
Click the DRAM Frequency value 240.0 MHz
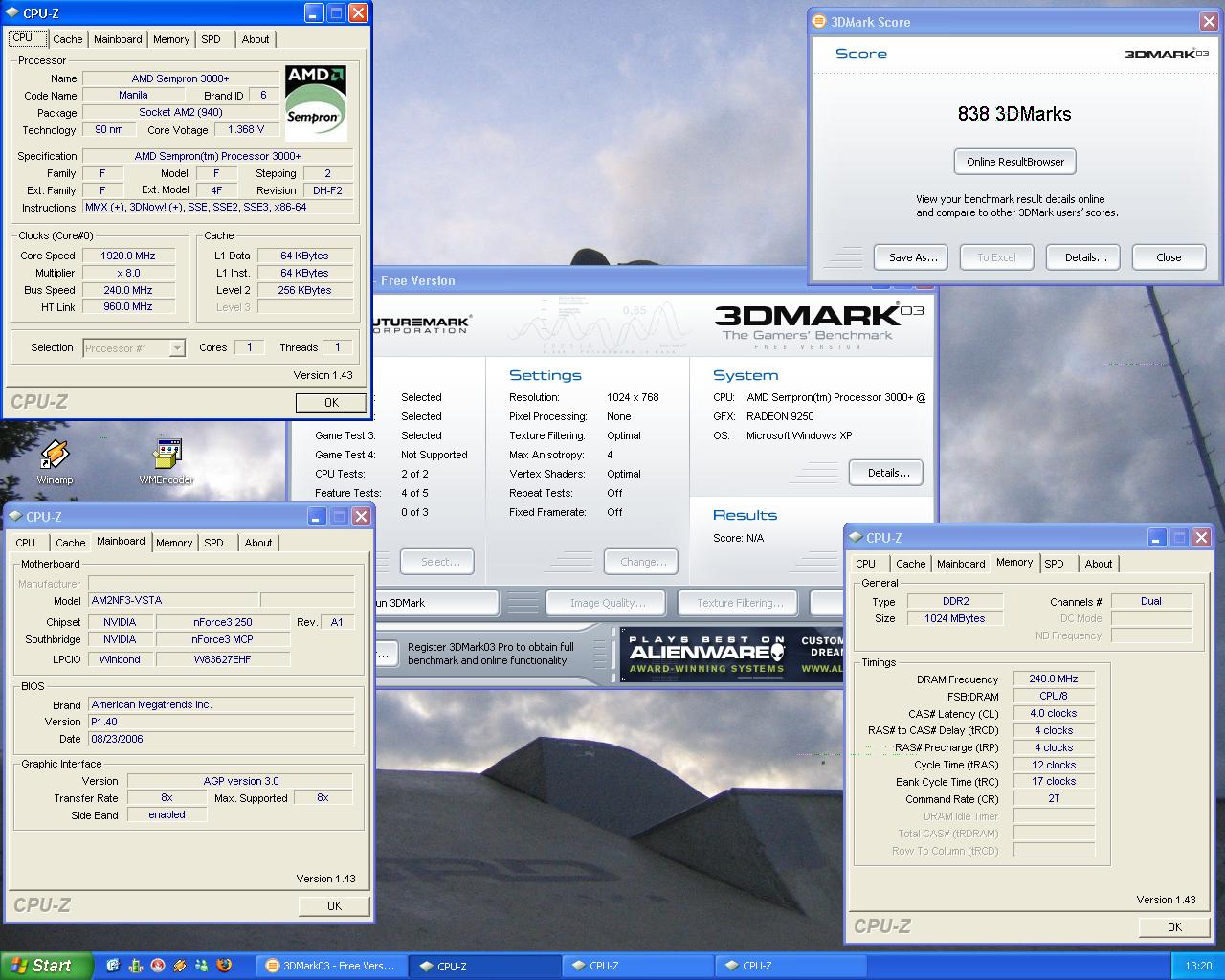(x=1054, y=679)
